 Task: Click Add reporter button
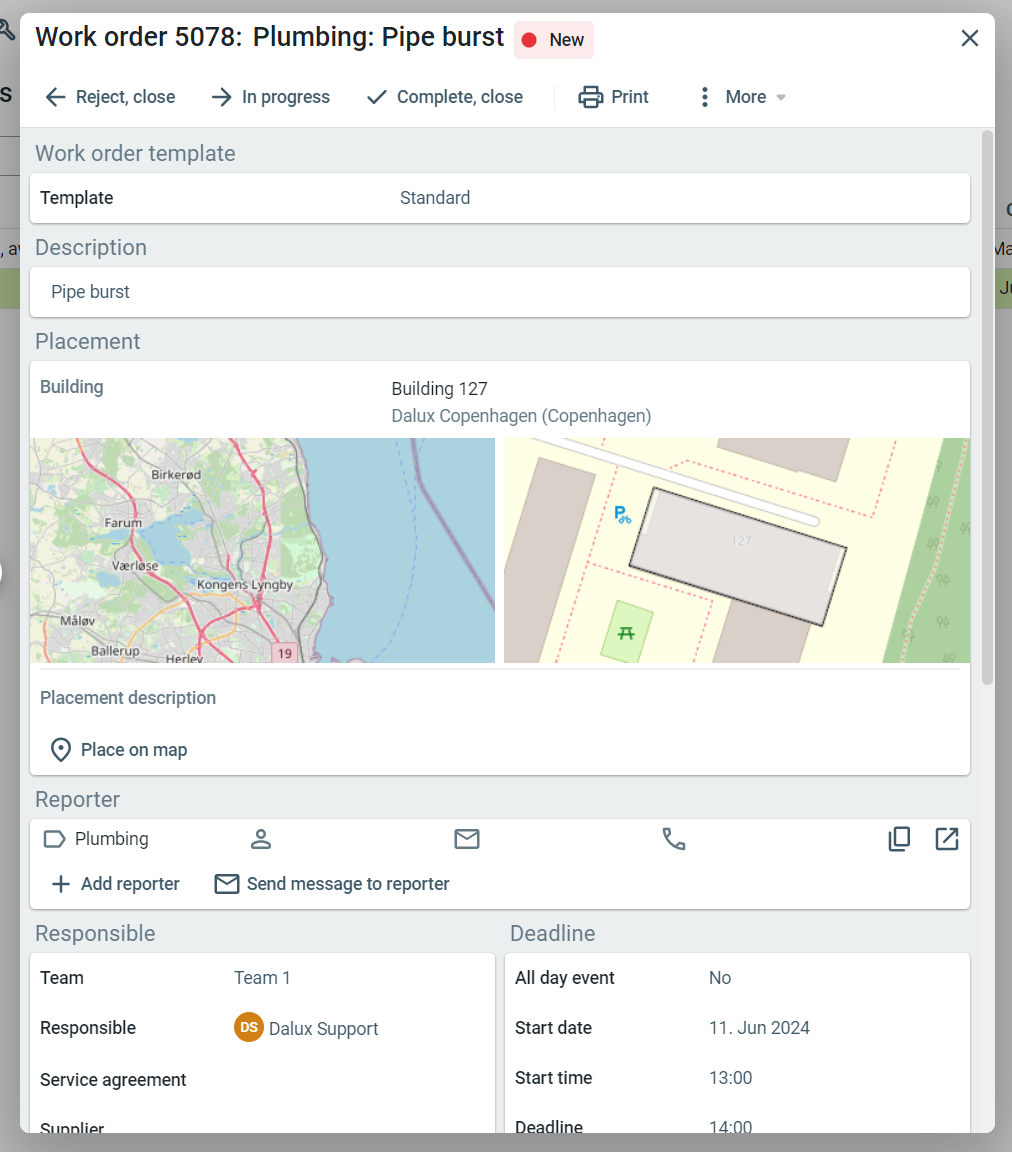pos(116,884)
